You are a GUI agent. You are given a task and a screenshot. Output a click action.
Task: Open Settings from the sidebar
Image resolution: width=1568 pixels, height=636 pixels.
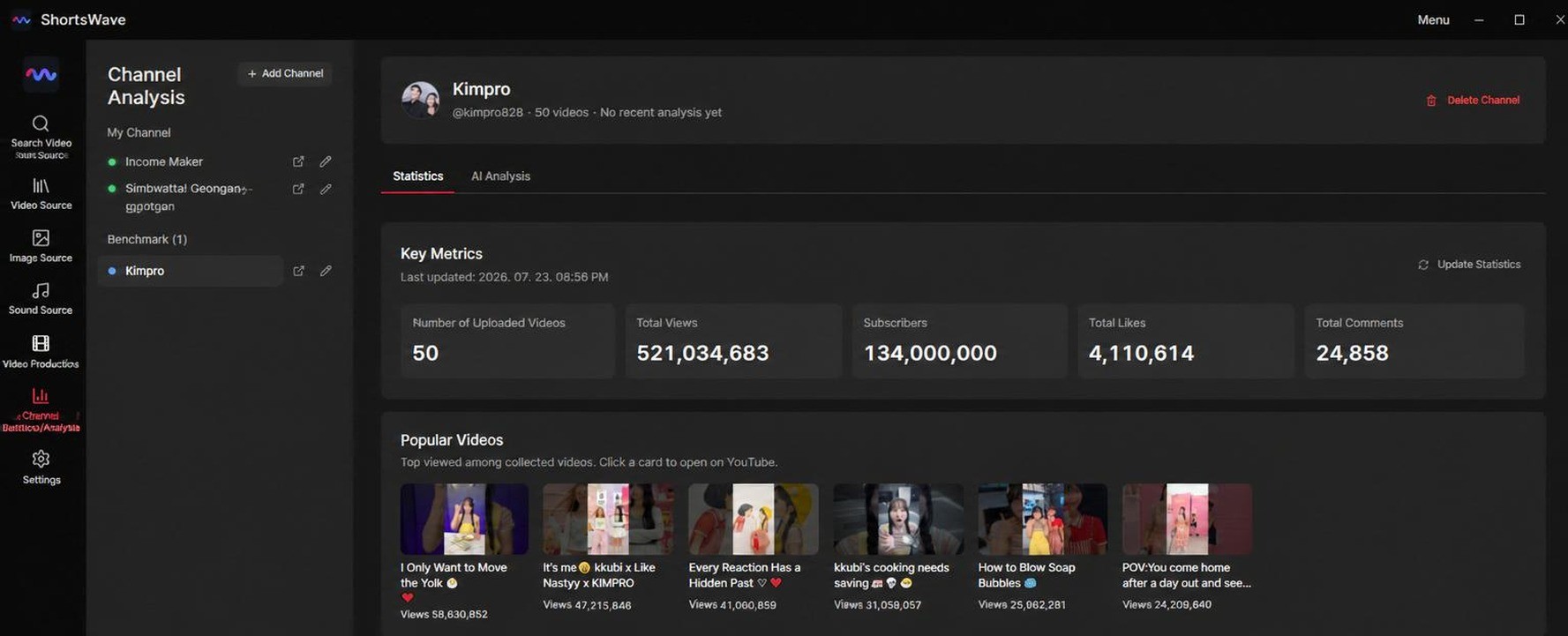click(x=41, y=468)
